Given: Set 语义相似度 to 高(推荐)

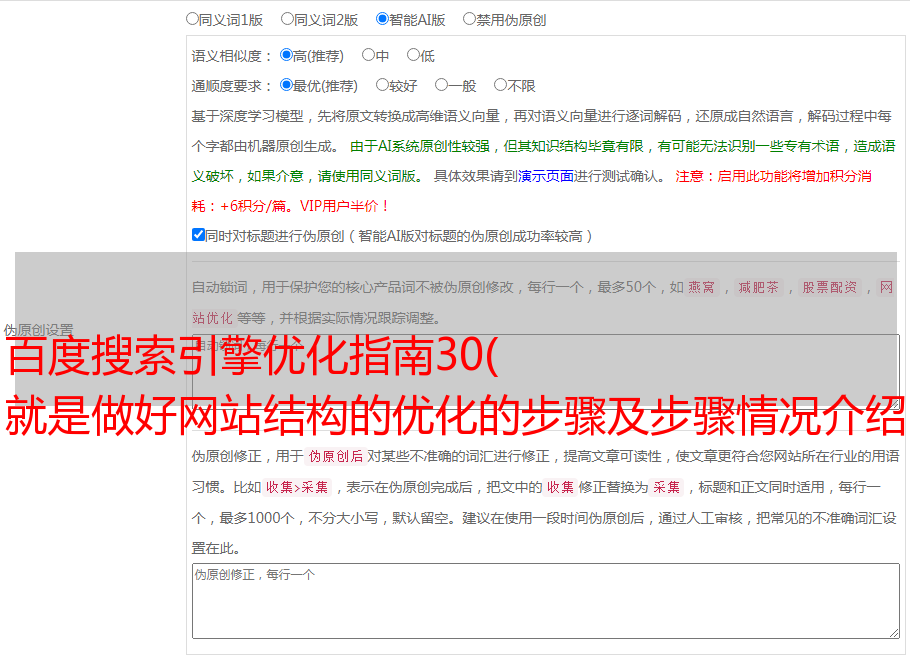Looking at the screenshot, I should [286, 55].
